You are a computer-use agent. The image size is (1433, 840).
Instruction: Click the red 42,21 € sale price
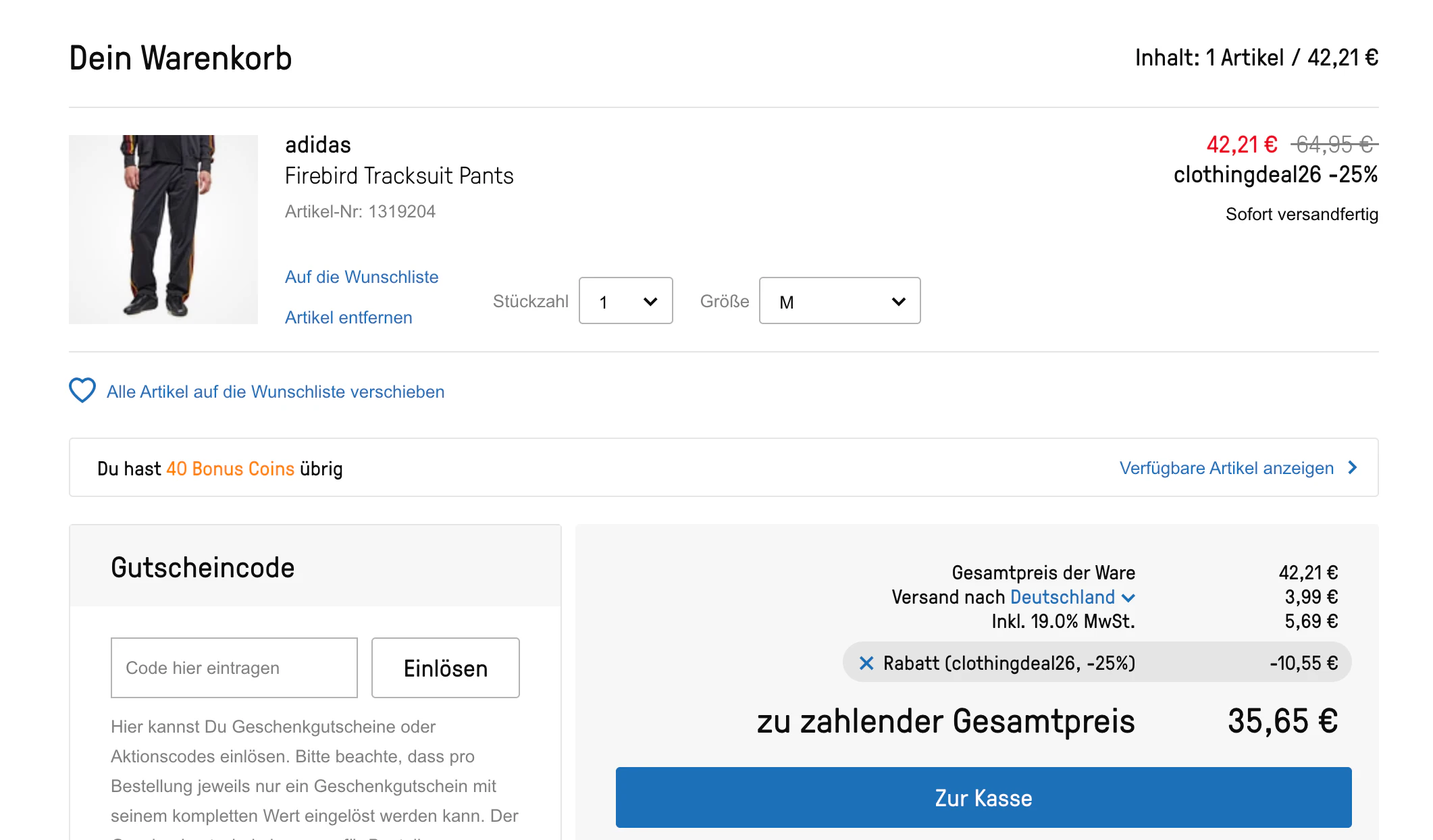(1242, 145)
